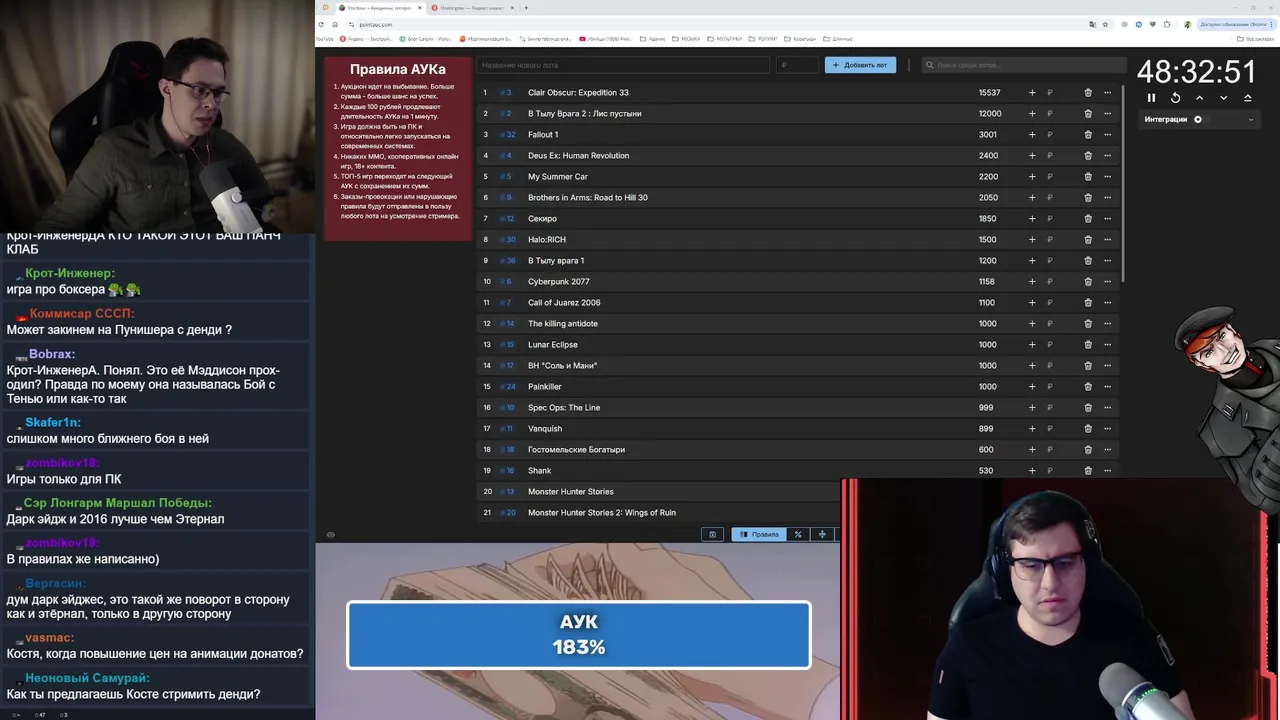
Task: Open The killing antidote options menu
Action: [1107, 324]
